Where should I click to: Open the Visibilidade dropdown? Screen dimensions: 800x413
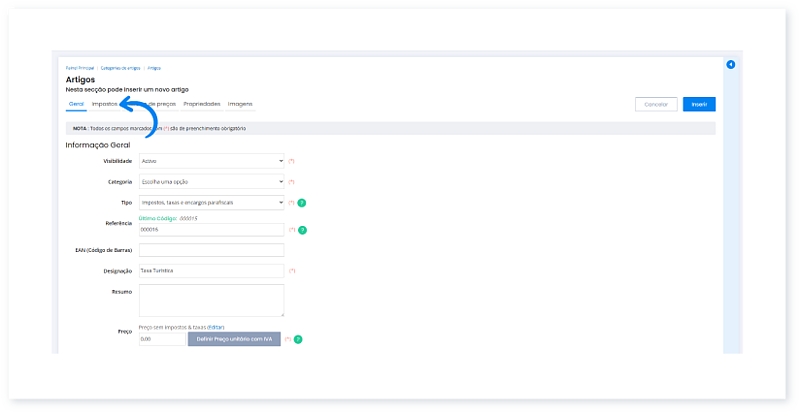[x=211, y=161]
